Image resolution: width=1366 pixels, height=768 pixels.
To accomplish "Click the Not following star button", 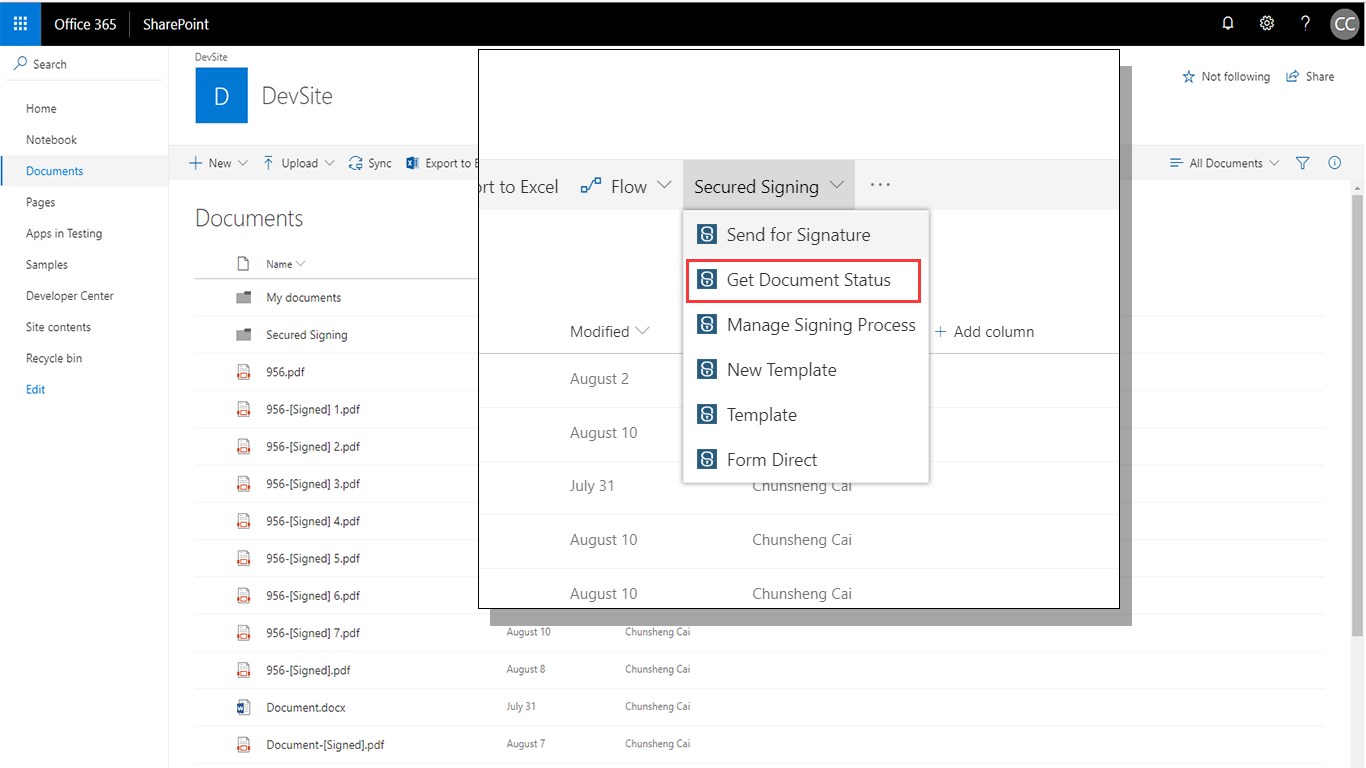I will click(x=1226, y=77).
